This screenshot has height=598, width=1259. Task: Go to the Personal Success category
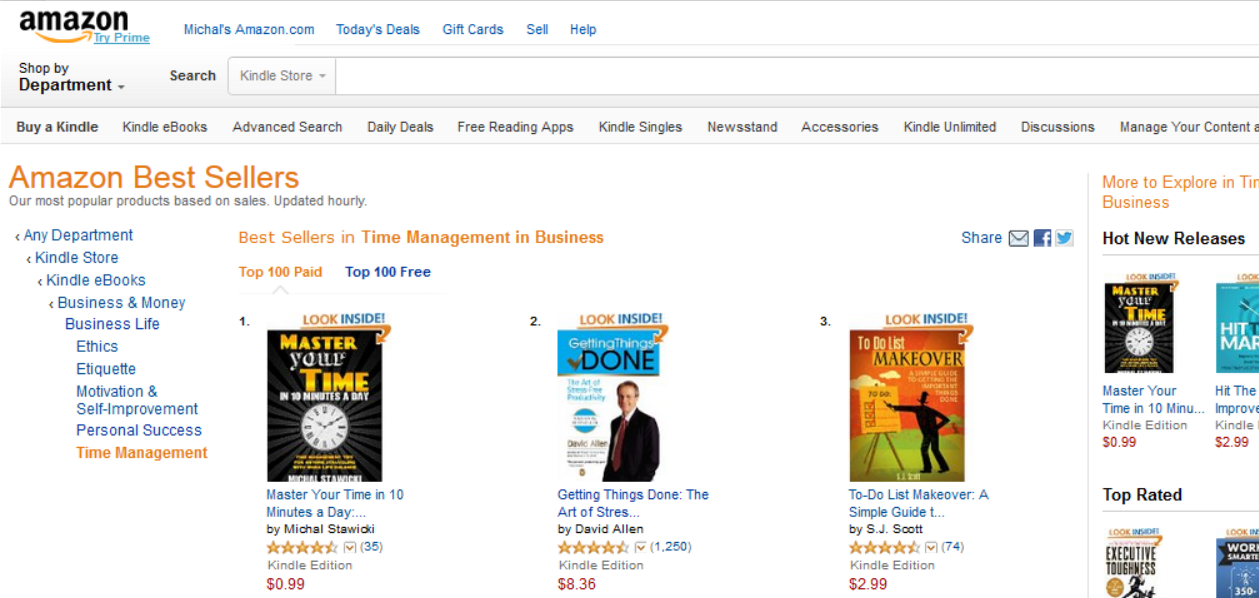[x=139, y=430]
